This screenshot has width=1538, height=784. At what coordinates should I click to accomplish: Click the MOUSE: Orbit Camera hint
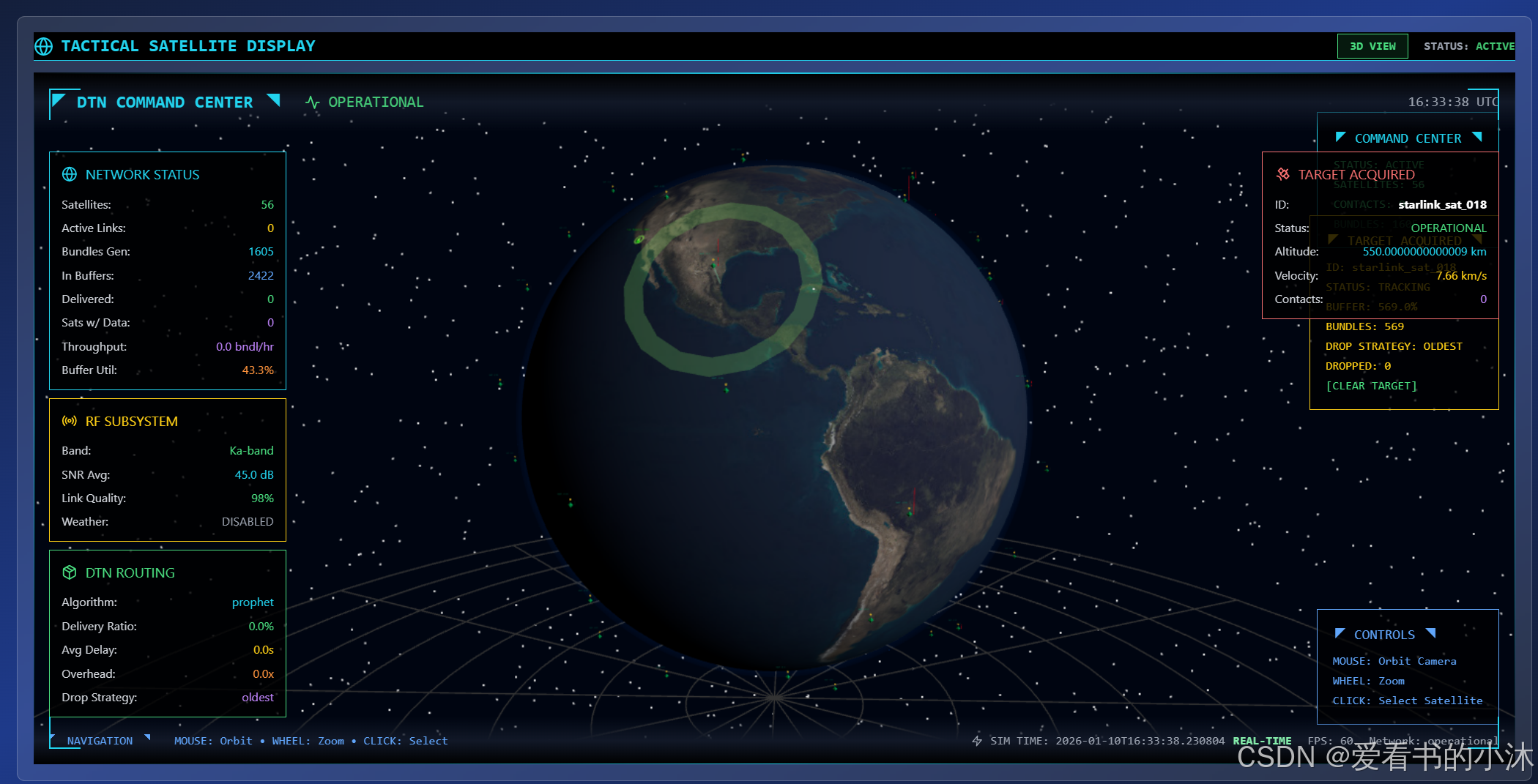(1394, 661)
